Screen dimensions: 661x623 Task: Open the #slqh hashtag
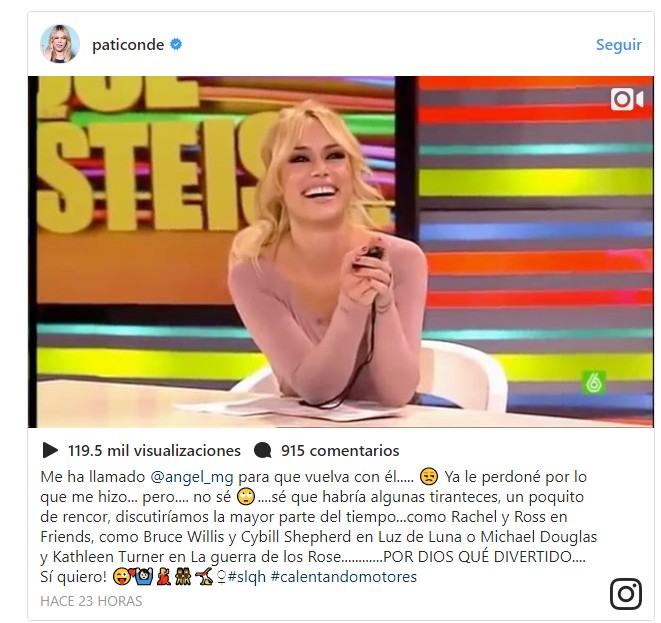[247, 577]
